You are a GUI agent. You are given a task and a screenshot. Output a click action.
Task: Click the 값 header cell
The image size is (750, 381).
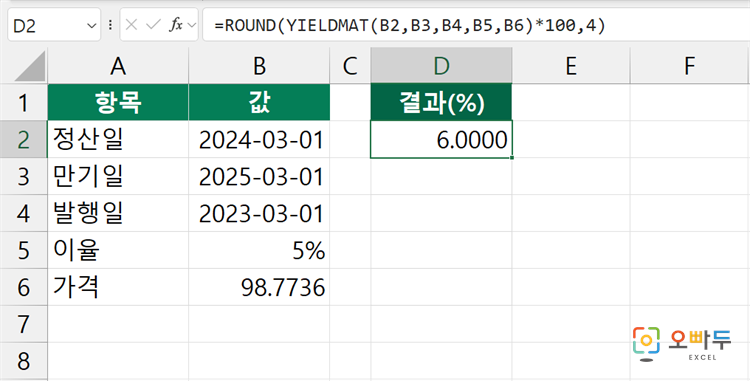pos(259,102)
